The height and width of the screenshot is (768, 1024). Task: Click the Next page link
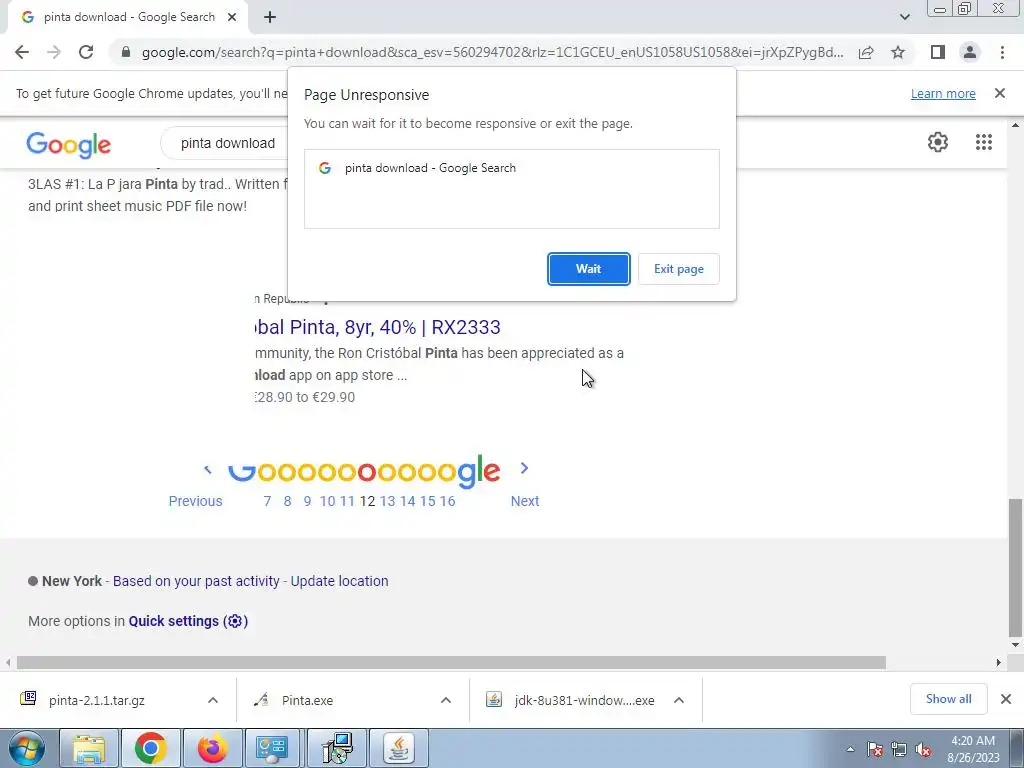524,501
